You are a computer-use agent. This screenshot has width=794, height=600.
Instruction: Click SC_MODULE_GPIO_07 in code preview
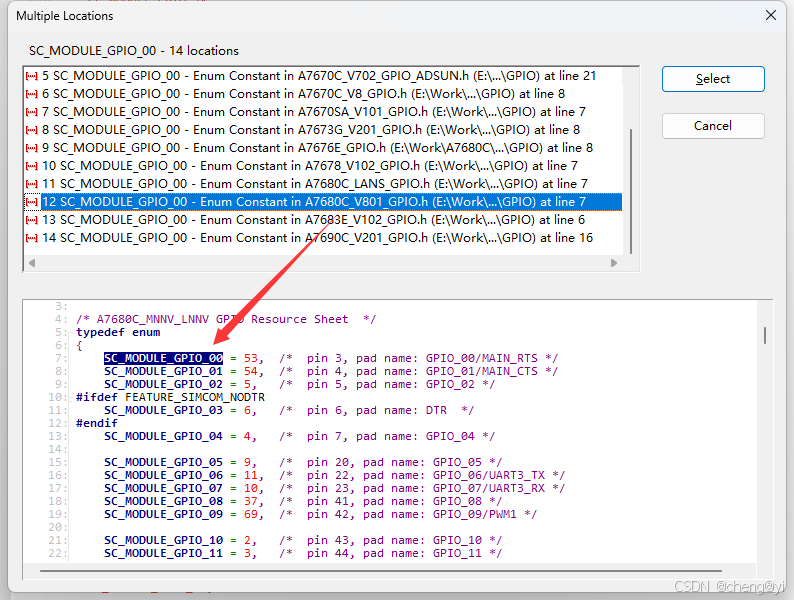164,489
